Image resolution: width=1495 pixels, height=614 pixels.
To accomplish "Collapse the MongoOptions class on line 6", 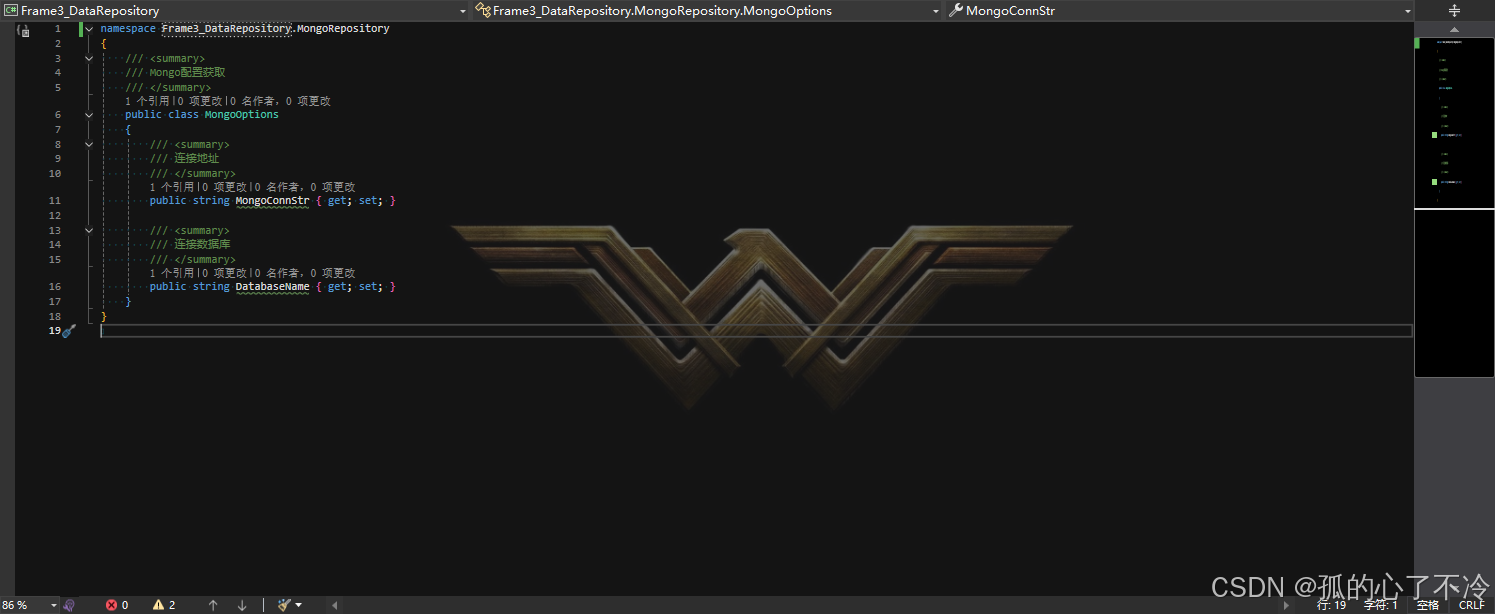I will pos(89,115).
